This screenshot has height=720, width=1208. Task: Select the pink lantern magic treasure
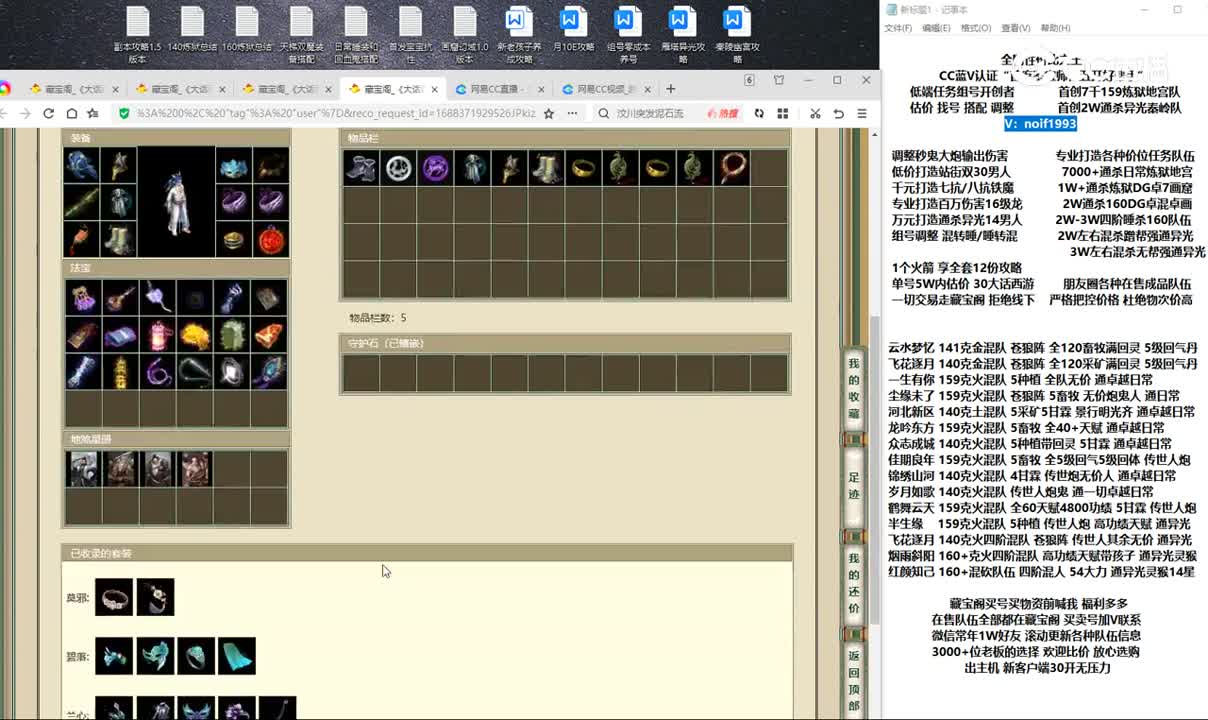point(157,335)
